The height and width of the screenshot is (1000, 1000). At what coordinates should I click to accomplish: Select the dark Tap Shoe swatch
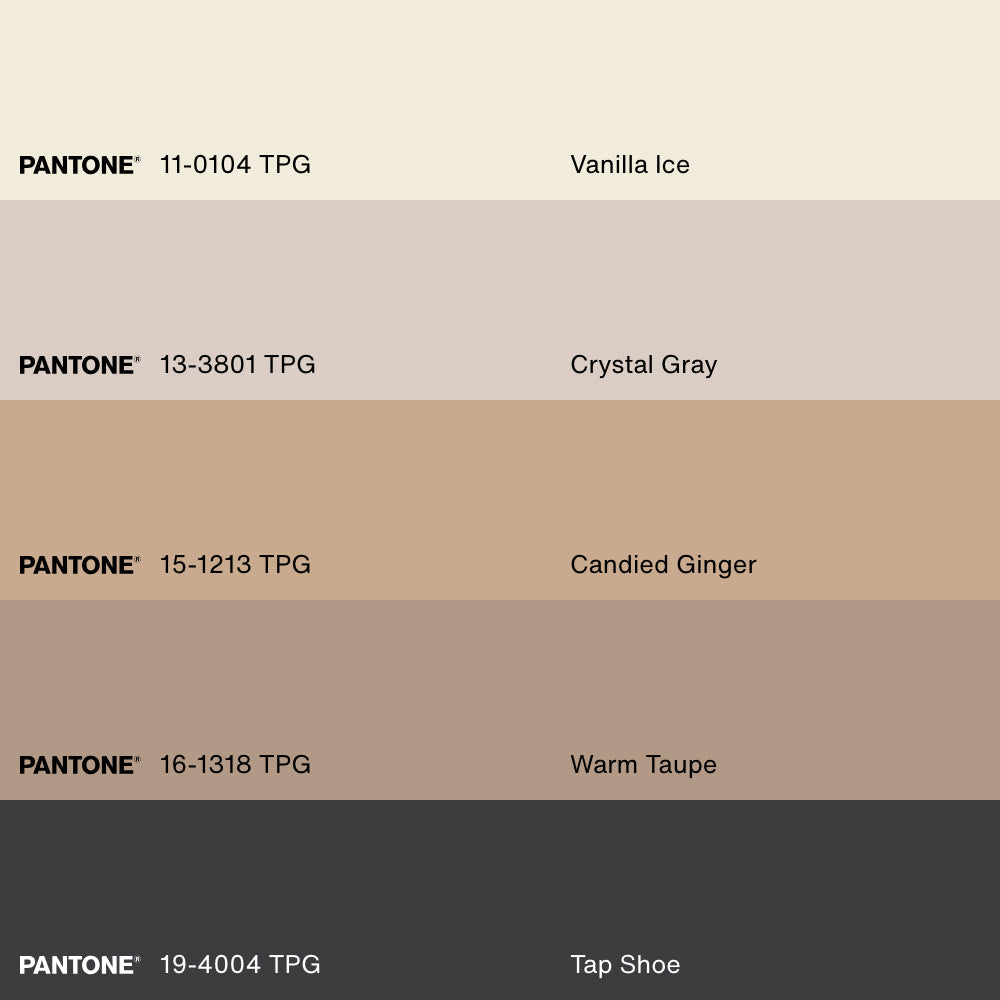pos(500,880)
